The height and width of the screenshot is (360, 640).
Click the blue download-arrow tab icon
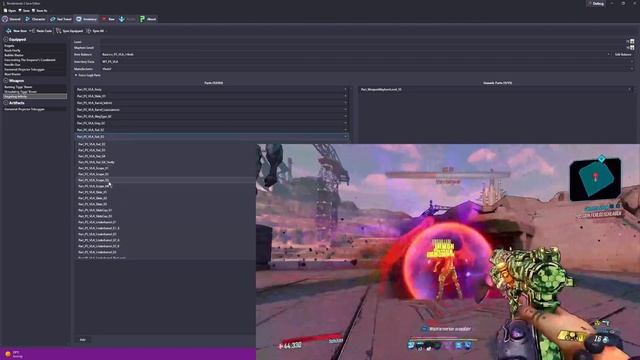[122, 19]
